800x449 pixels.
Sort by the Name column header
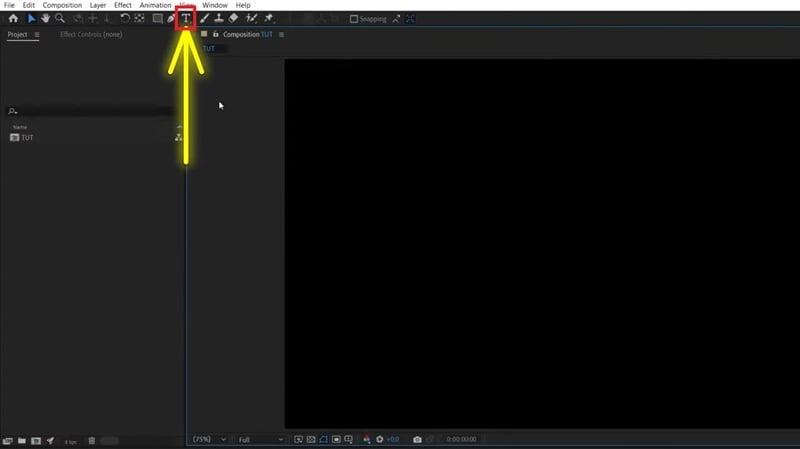[20, 127]
